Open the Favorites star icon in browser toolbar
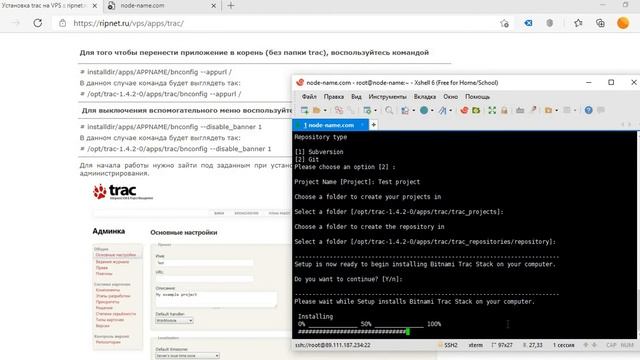The width and height of the screenshot is (640, 360). tap(578, 23)
